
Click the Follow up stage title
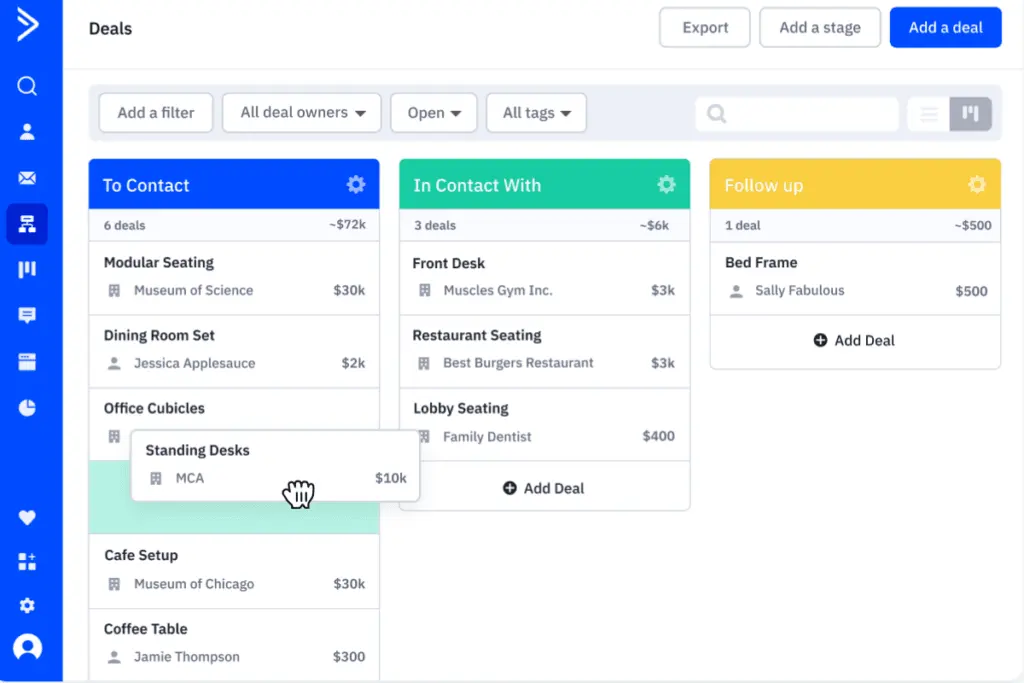point(763,185)
